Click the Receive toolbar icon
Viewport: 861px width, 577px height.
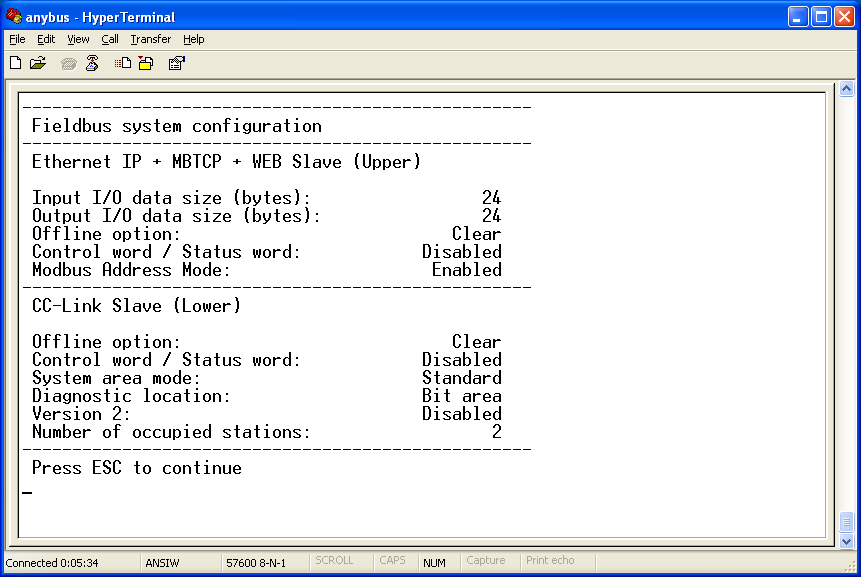pyautogui.click(x=146, y=63)
